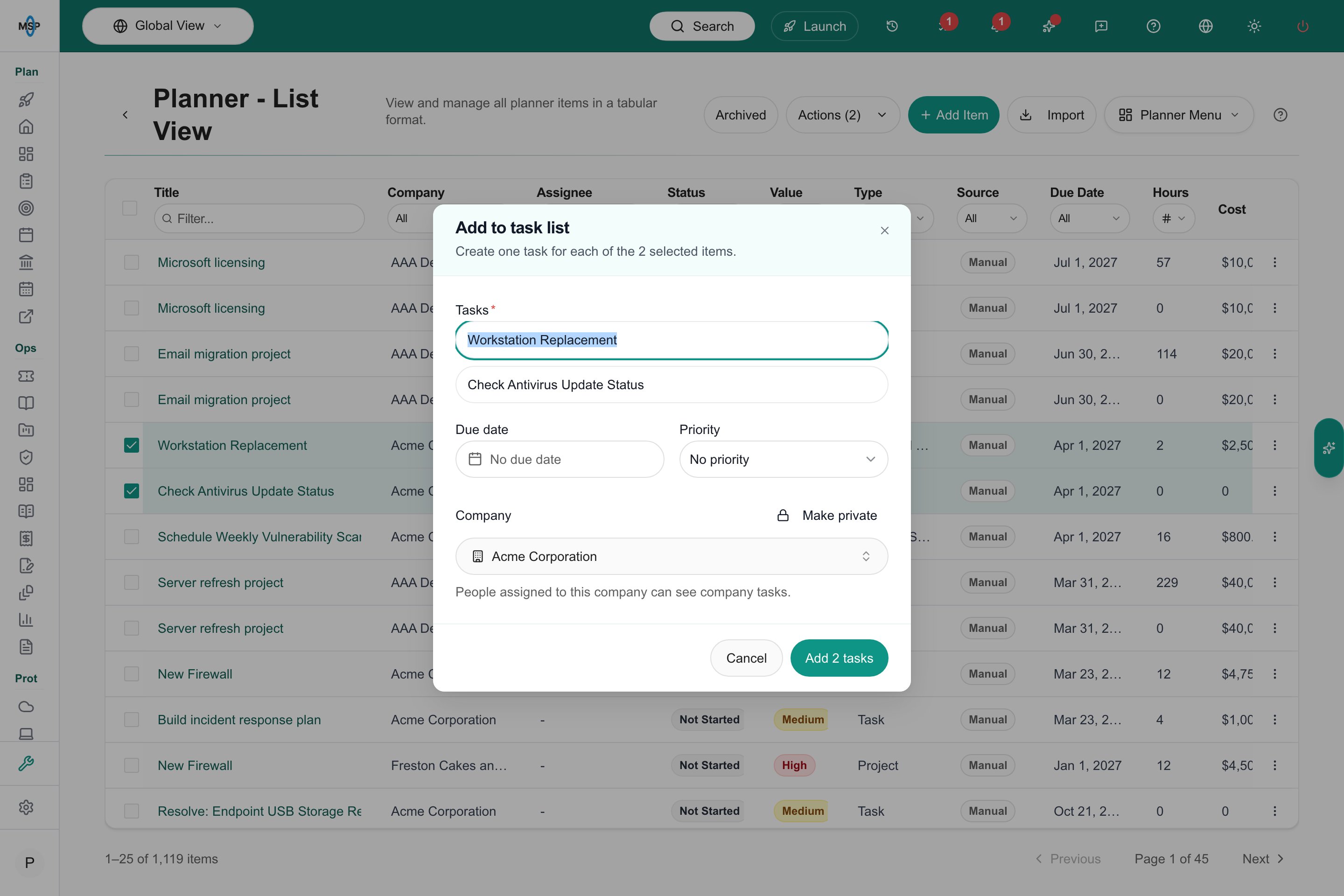Open the Acme Corporation company selector

tap(672, 557)
